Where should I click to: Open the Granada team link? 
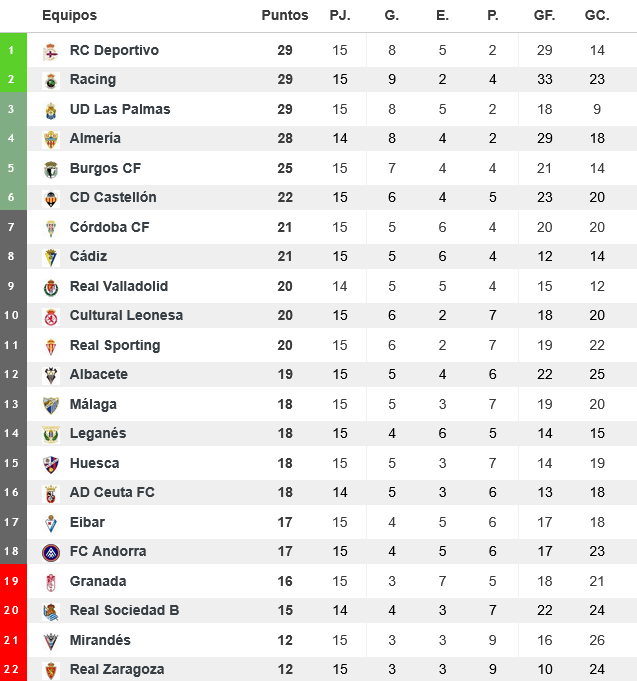[x=98, y=581]
